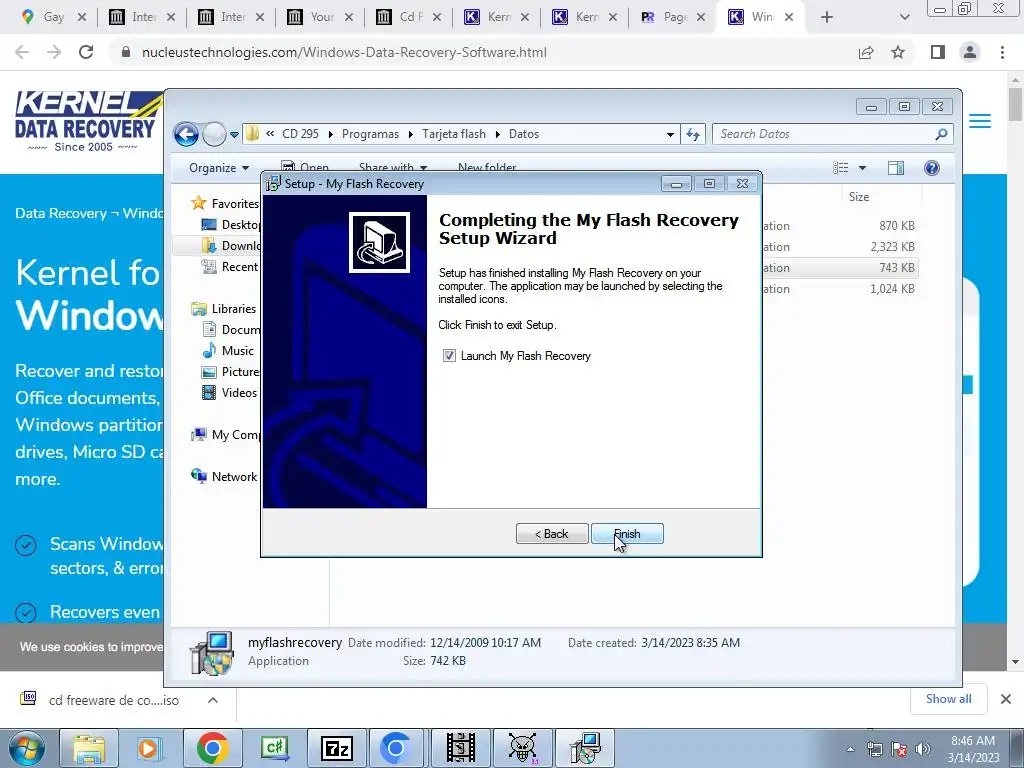Click the Size column header
The image size is (1024, 768).
(859, 197)
